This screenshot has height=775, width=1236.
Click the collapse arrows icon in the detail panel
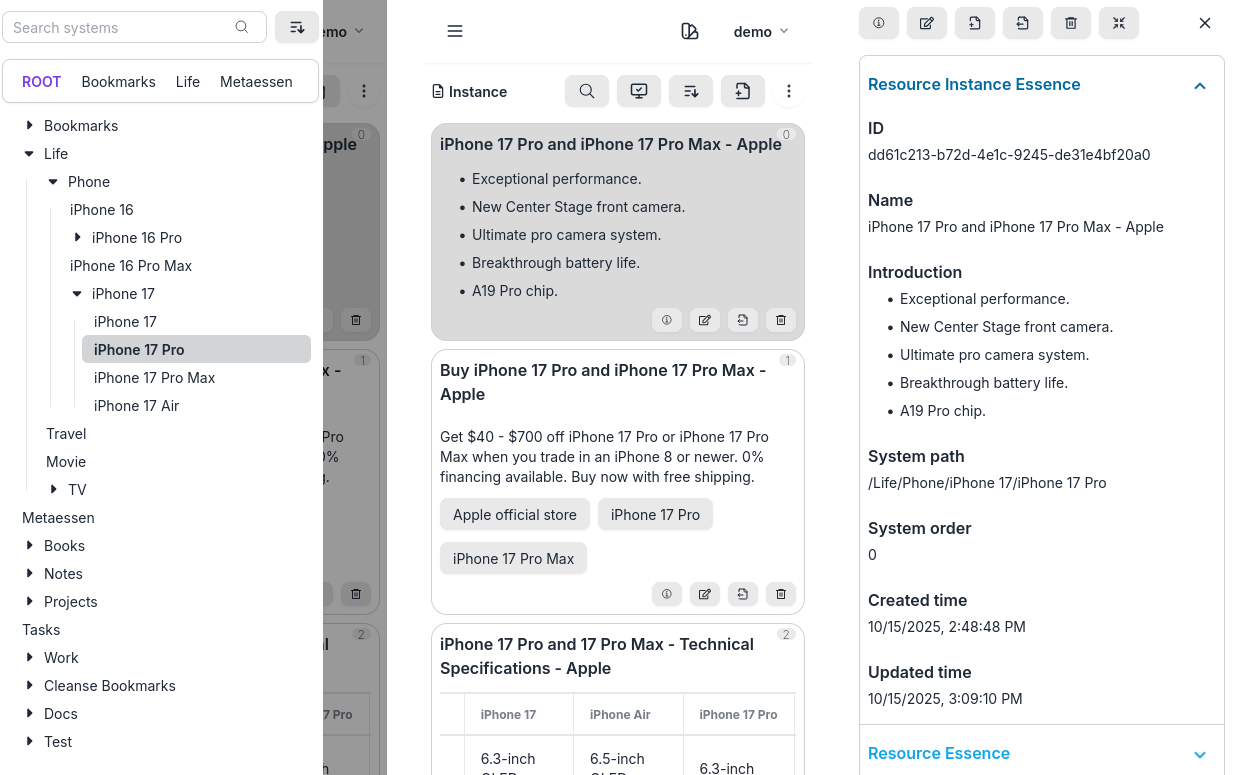point(1119,23)
